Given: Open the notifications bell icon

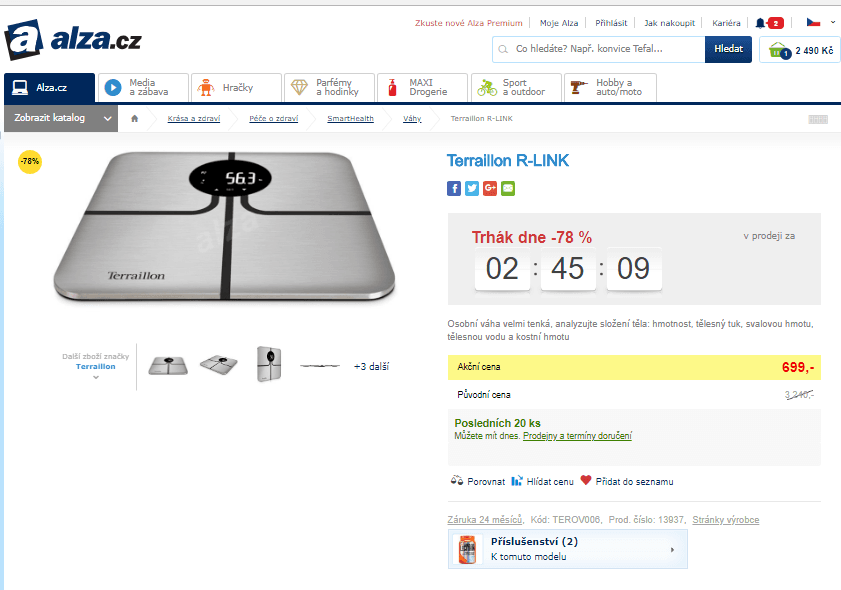Looking at the screenshot, I should tap(760, 23).
